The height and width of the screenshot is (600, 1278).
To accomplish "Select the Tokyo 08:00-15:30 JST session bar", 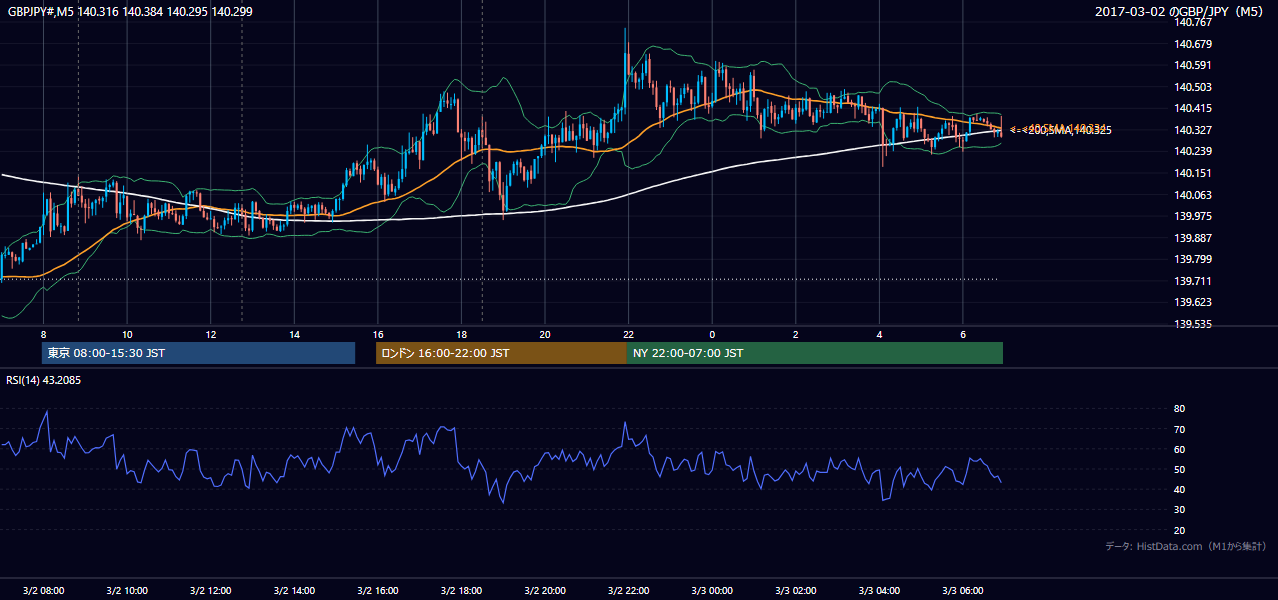I will [x=198, y=353].
